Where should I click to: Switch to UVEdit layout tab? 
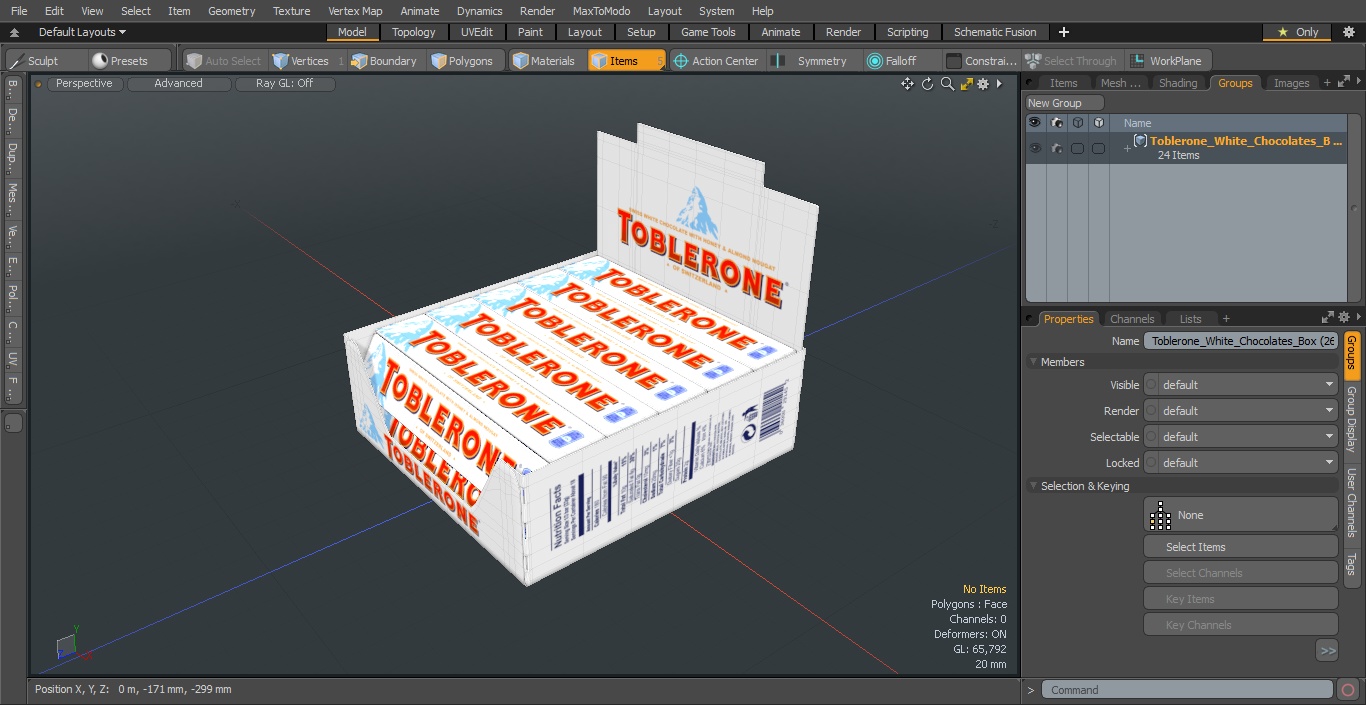[x=476, y=32]
